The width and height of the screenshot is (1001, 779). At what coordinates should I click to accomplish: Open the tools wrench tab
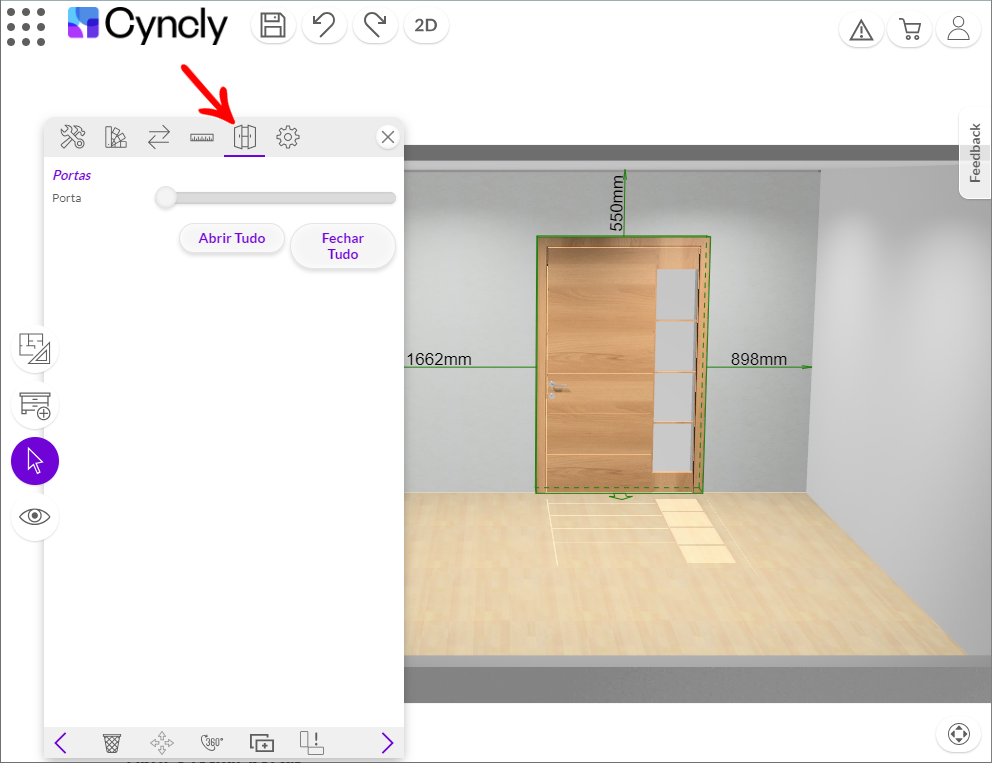(x=73, y=137)
